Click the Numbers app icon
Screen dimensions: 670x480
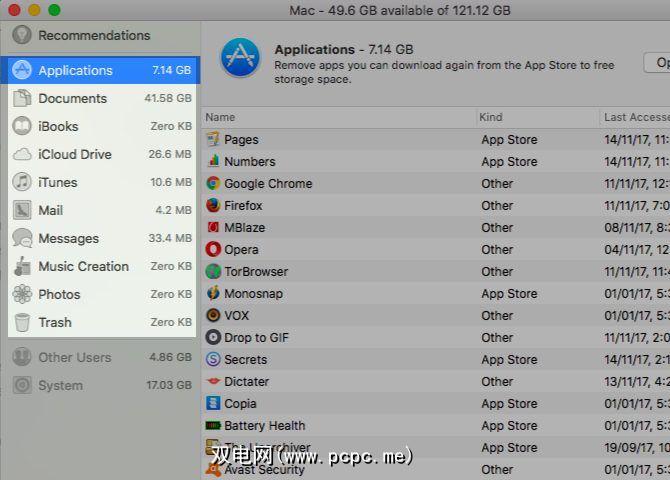click(213, 161)
